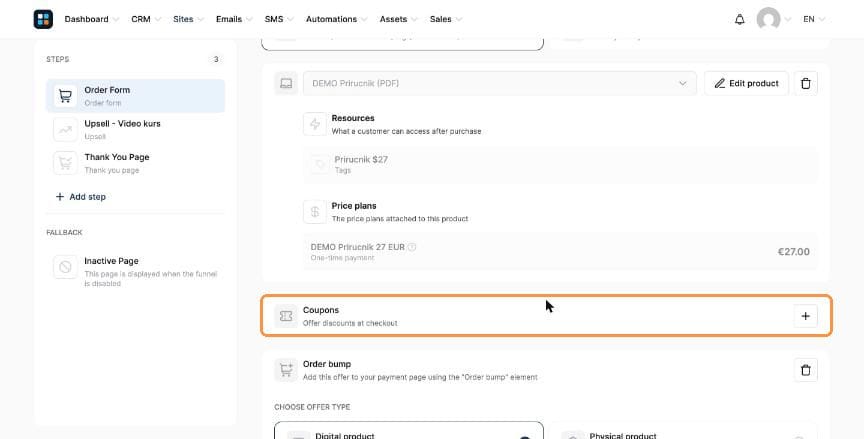Click the Inactive Page disabled icon
This screenshot has height=439, width=864.
65,267
